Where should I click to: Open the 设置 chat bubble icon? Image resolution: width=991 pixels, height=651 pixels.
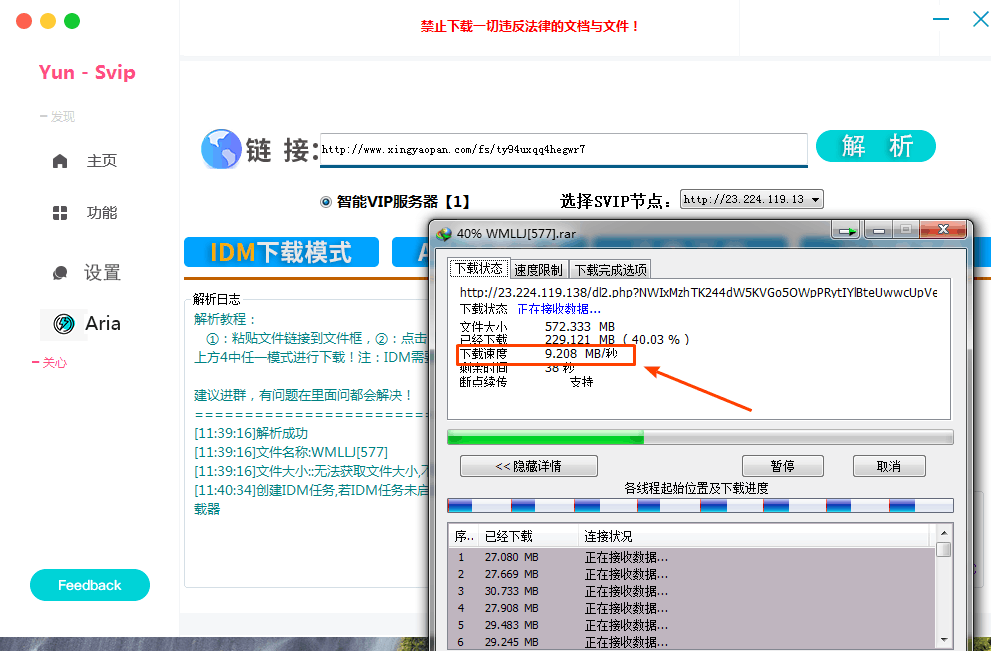(x=60, y=273)
